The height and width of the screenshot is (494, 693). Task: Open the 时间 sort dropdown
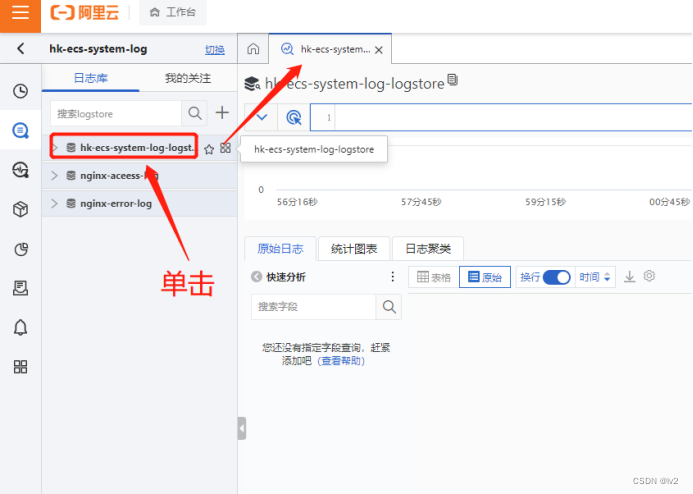(595, 277)
